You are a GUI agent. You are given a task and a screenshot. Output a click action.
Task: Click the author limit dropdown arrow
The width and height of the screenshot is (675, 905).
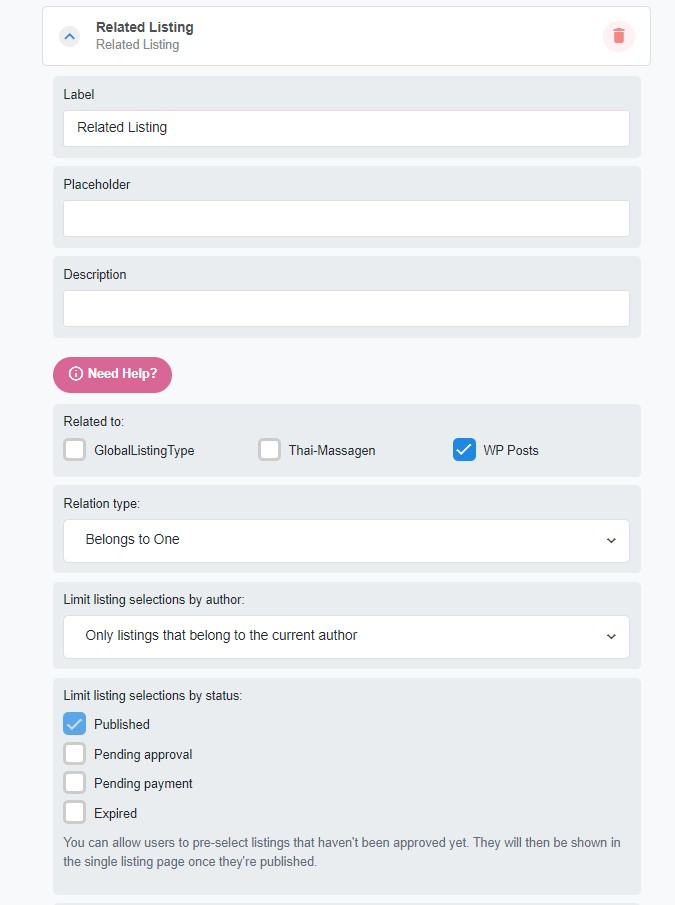click(x=611, y=637)
